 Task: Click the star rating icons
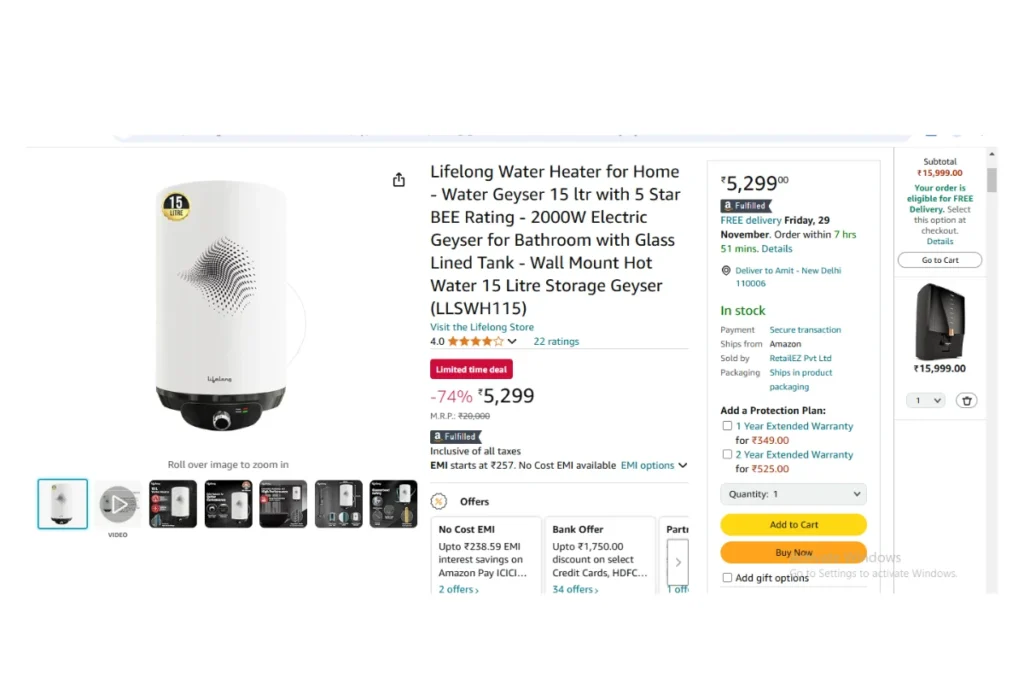pyautogui.click(x=475, y=341)
